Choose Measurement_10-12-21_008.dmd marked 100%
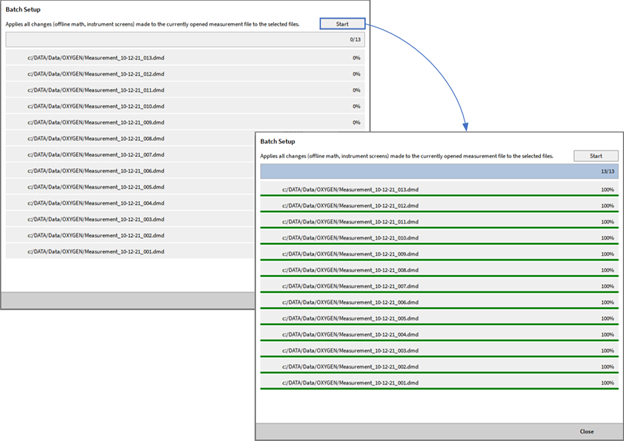 click(x=350, y=269)
